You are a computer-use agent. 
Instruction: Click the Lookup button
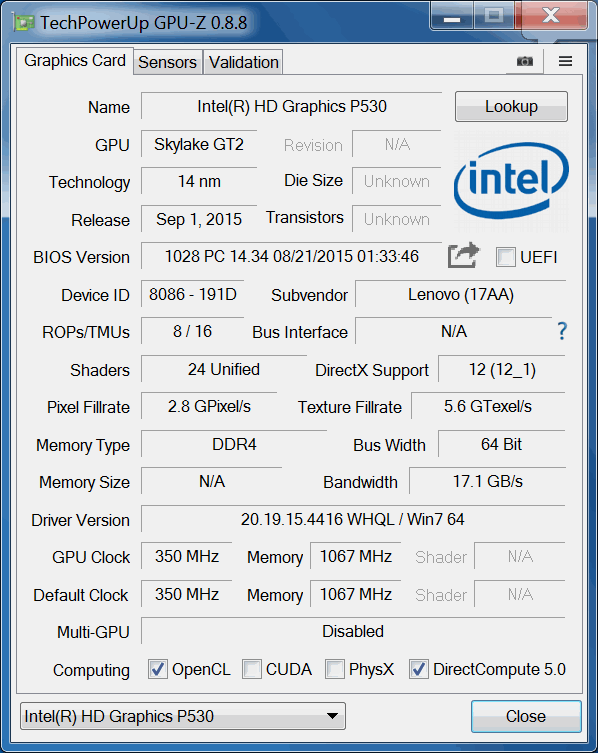[x=511, y=107]
